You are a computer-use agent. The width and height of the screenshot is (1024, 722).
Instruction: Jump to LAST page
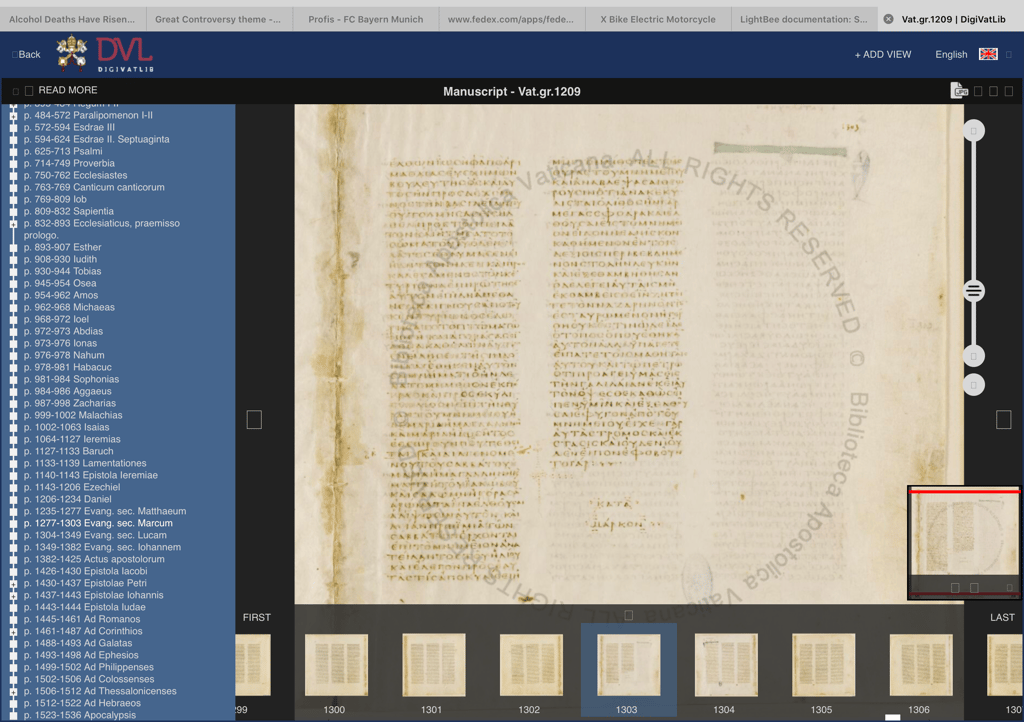(1002, 617)
